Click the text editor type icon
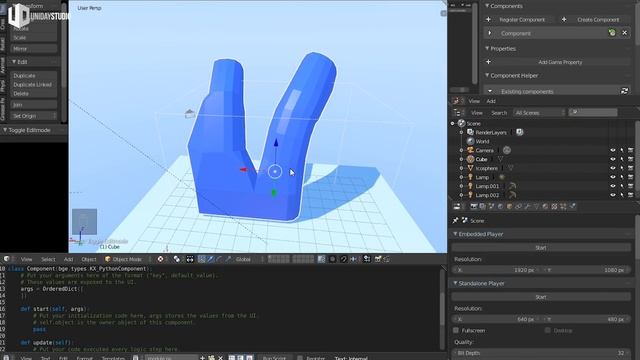 pos(7,358)
